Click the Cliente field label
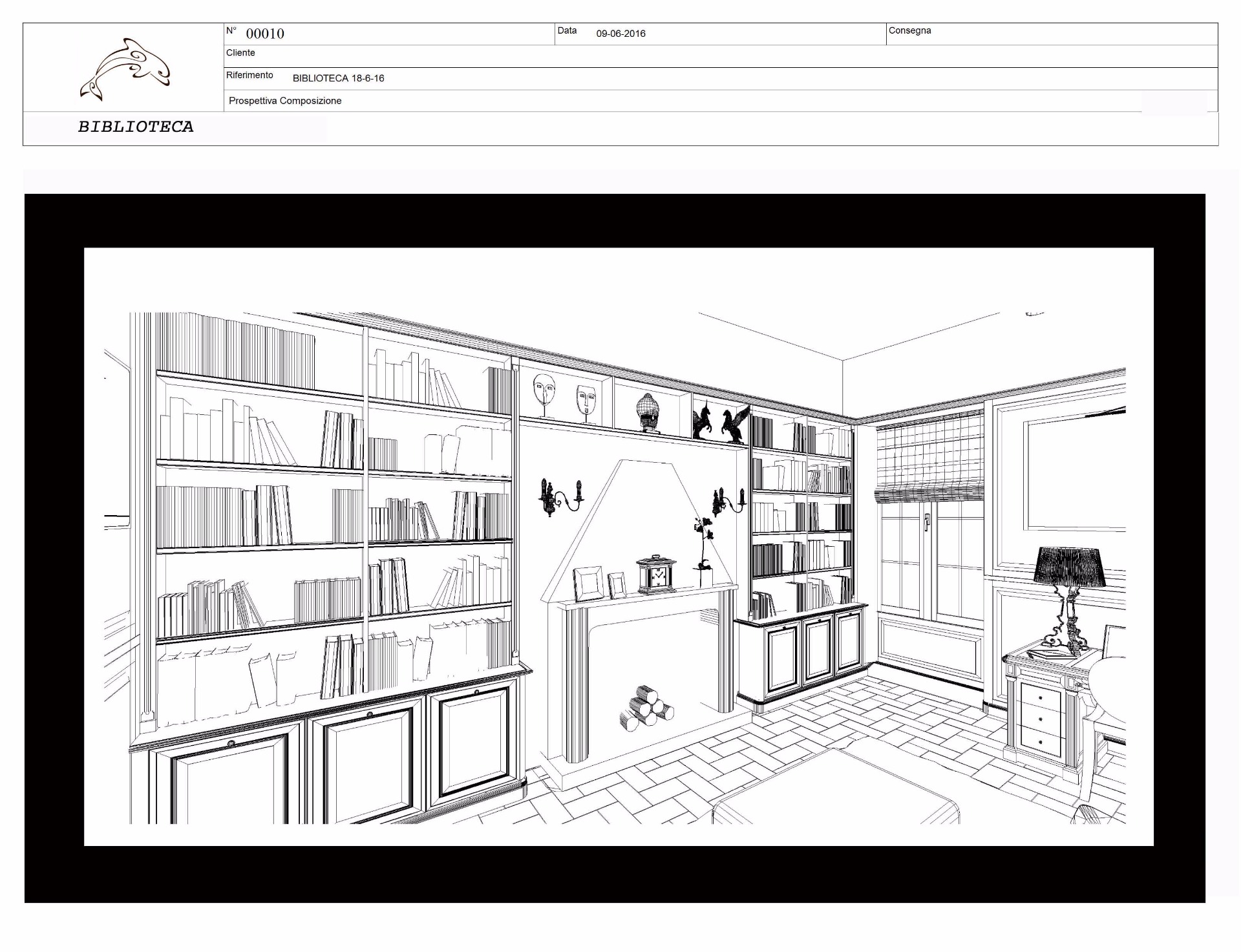 (x=240, y=52)
